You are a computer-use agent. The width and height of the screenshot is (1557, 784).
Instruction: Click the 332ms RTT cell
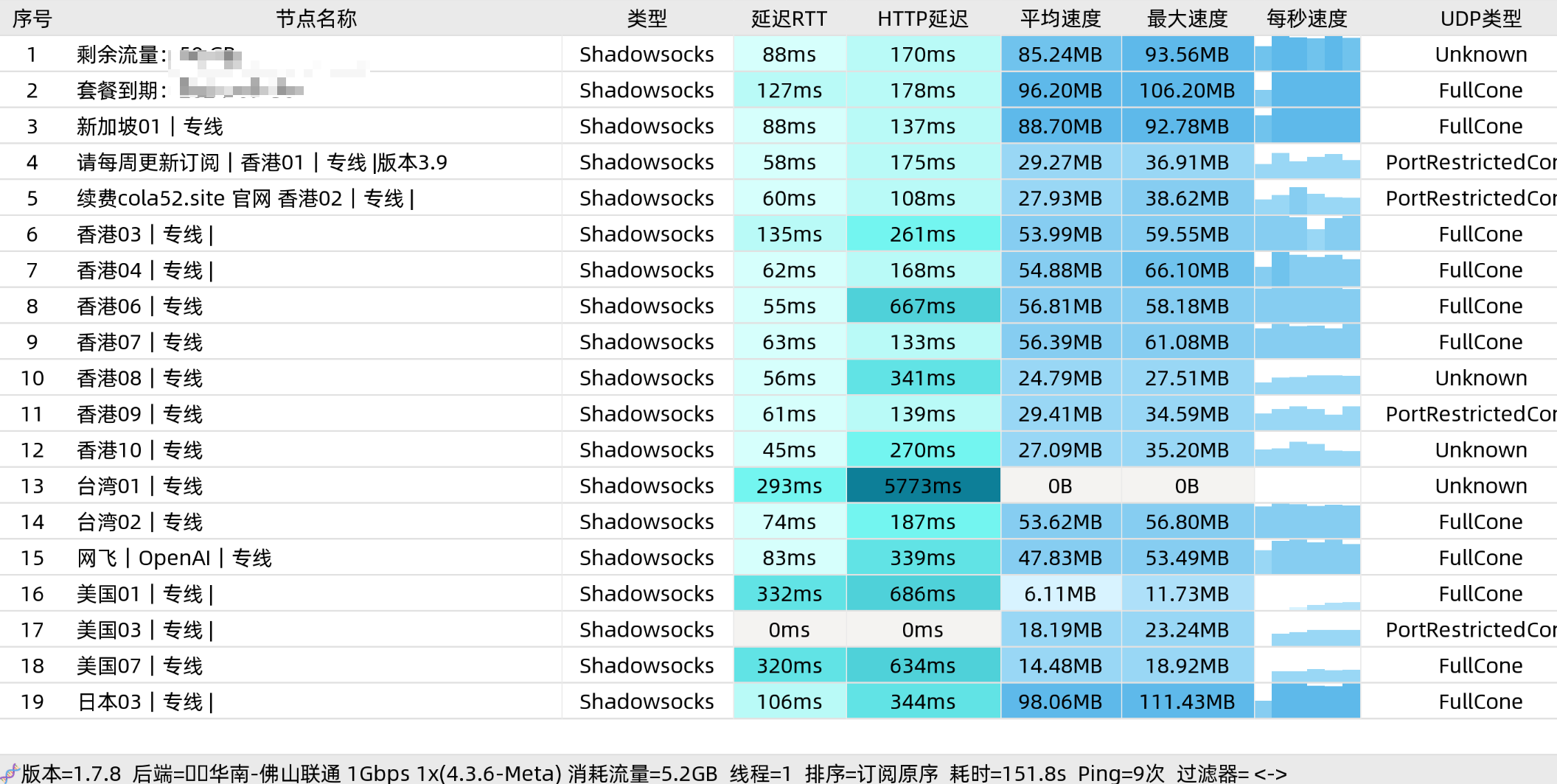tap(790, 595)
